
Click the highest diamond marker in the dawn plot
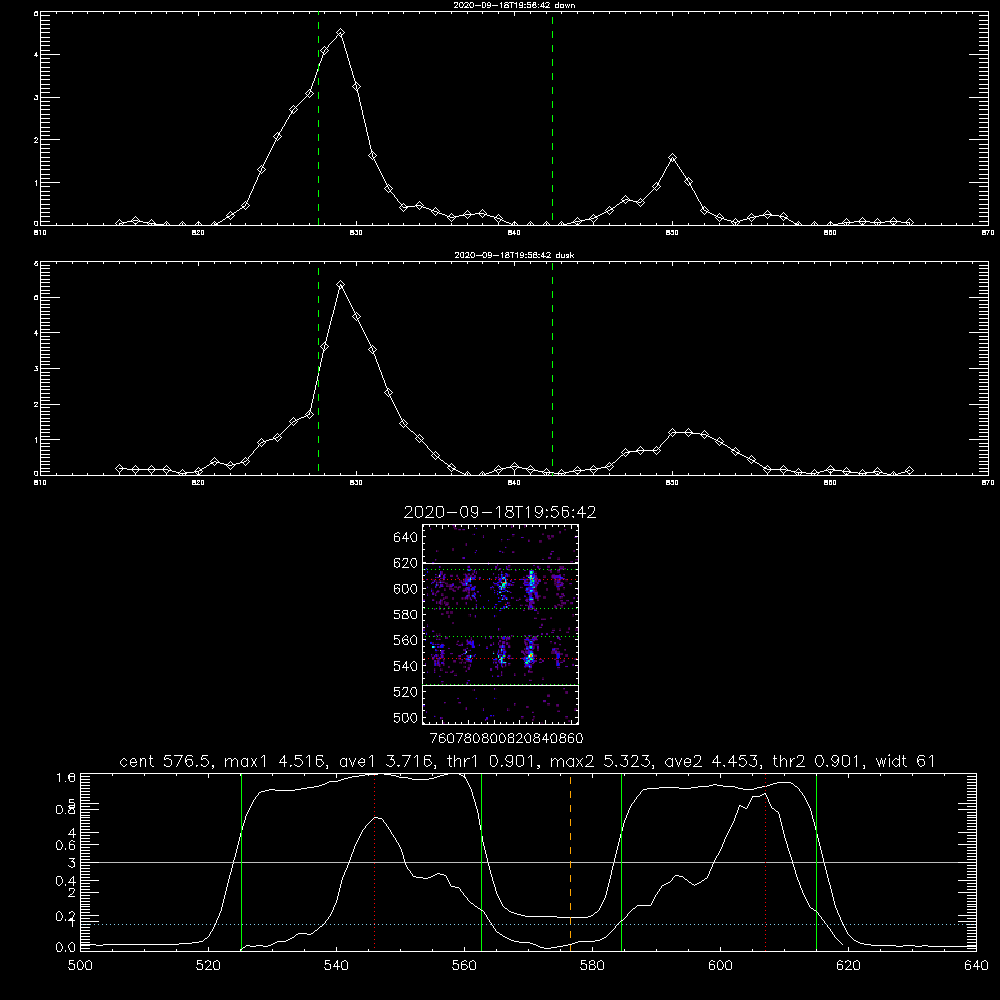(341, 33)
